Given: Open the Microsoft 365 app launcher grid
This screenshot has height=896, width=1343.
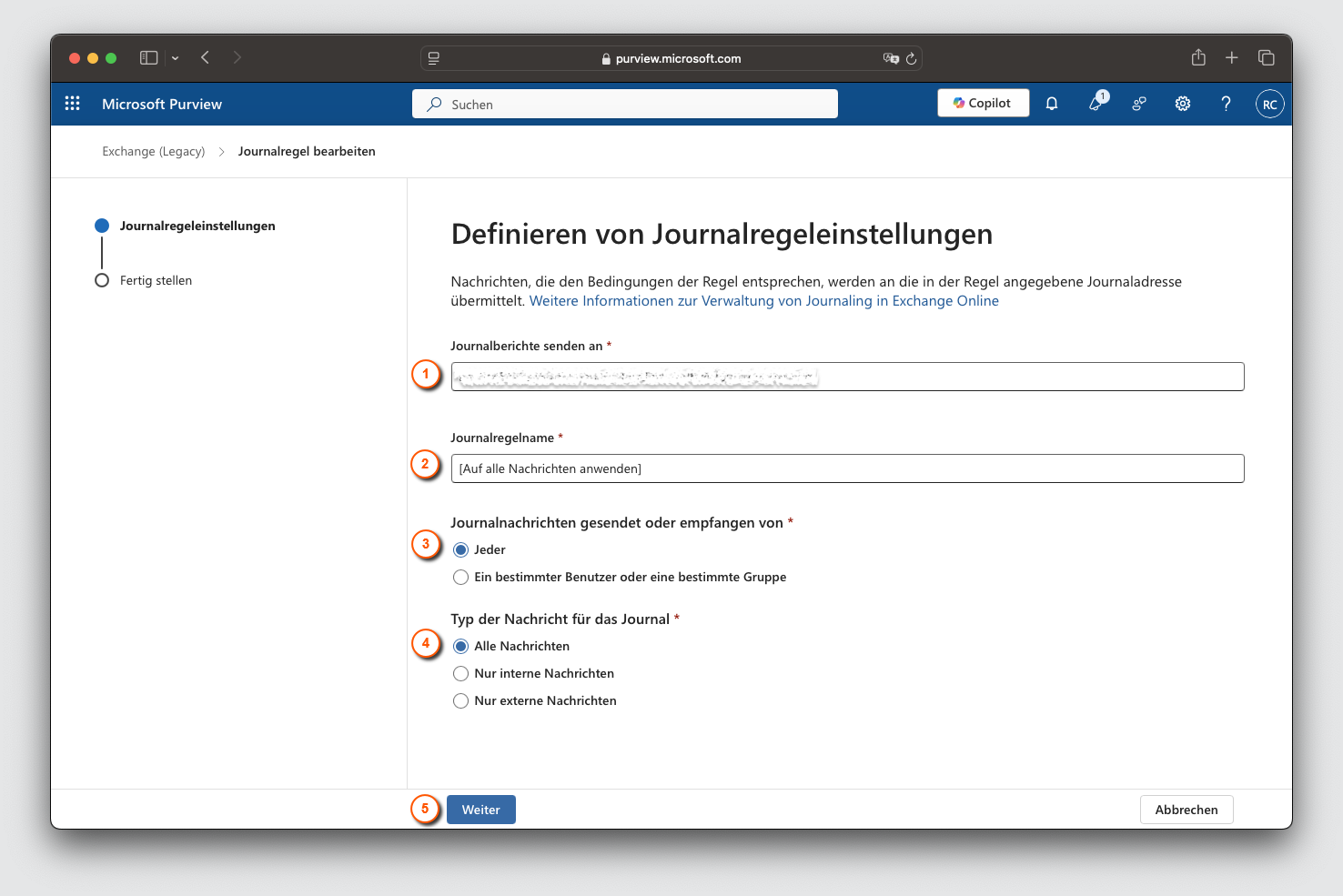Looking at the screenshot, I should coord(73,104).
